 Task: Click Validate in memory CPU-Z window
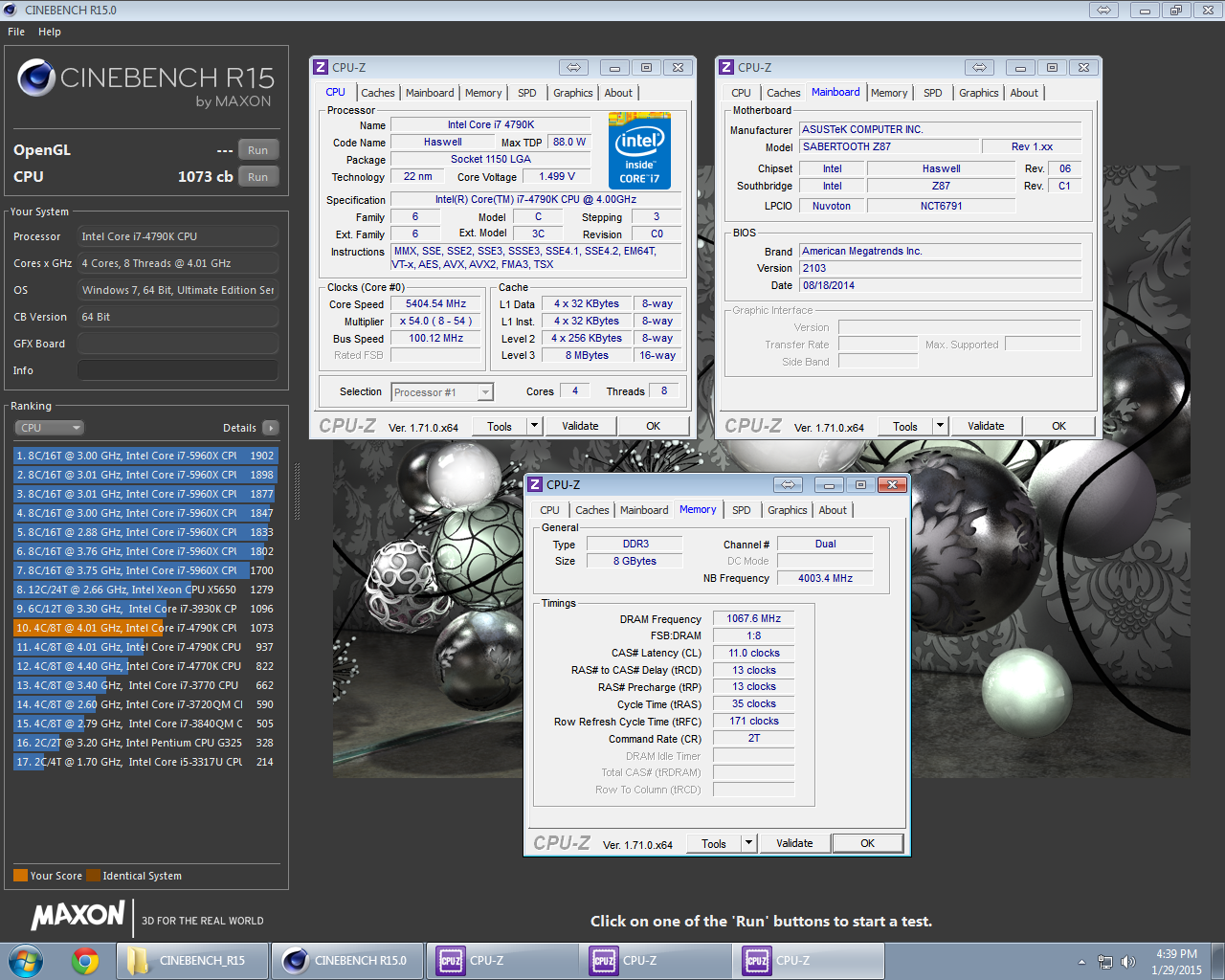click(x=794, y=844)
